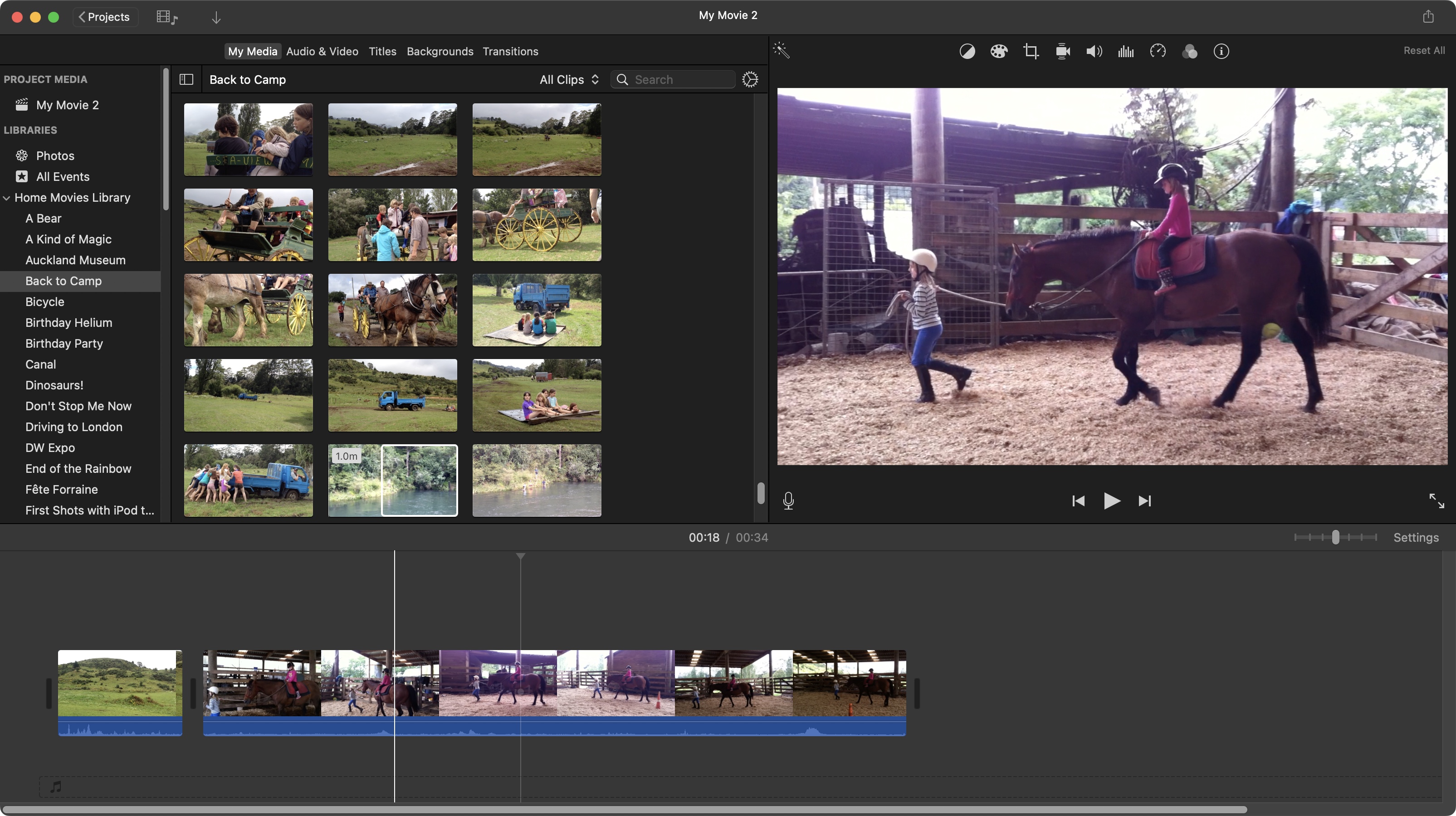Open the color balance tool
This screenshot has width=1456, height=816.
click(x=967, y=51)
